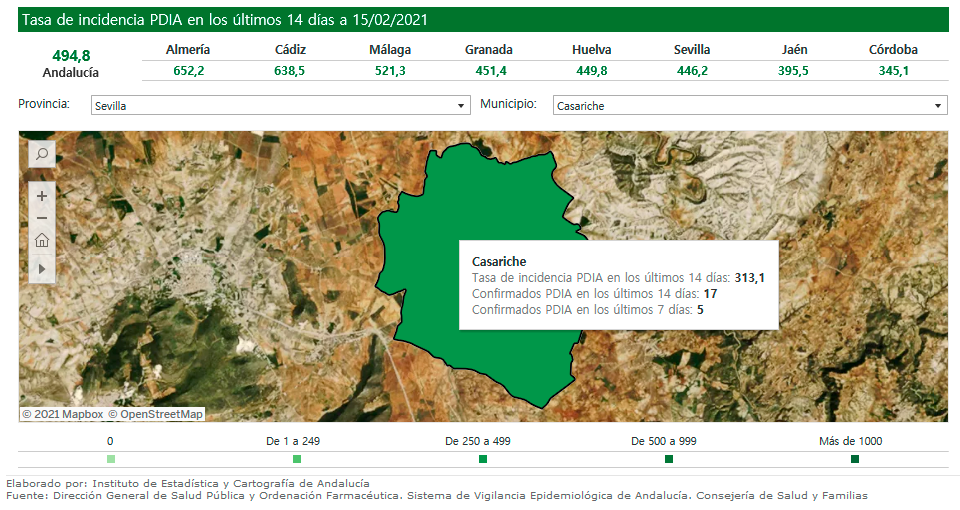Select the Granada incidence value 451,4
Viewport: 960px width, 510px height.
tap(490, 71)
